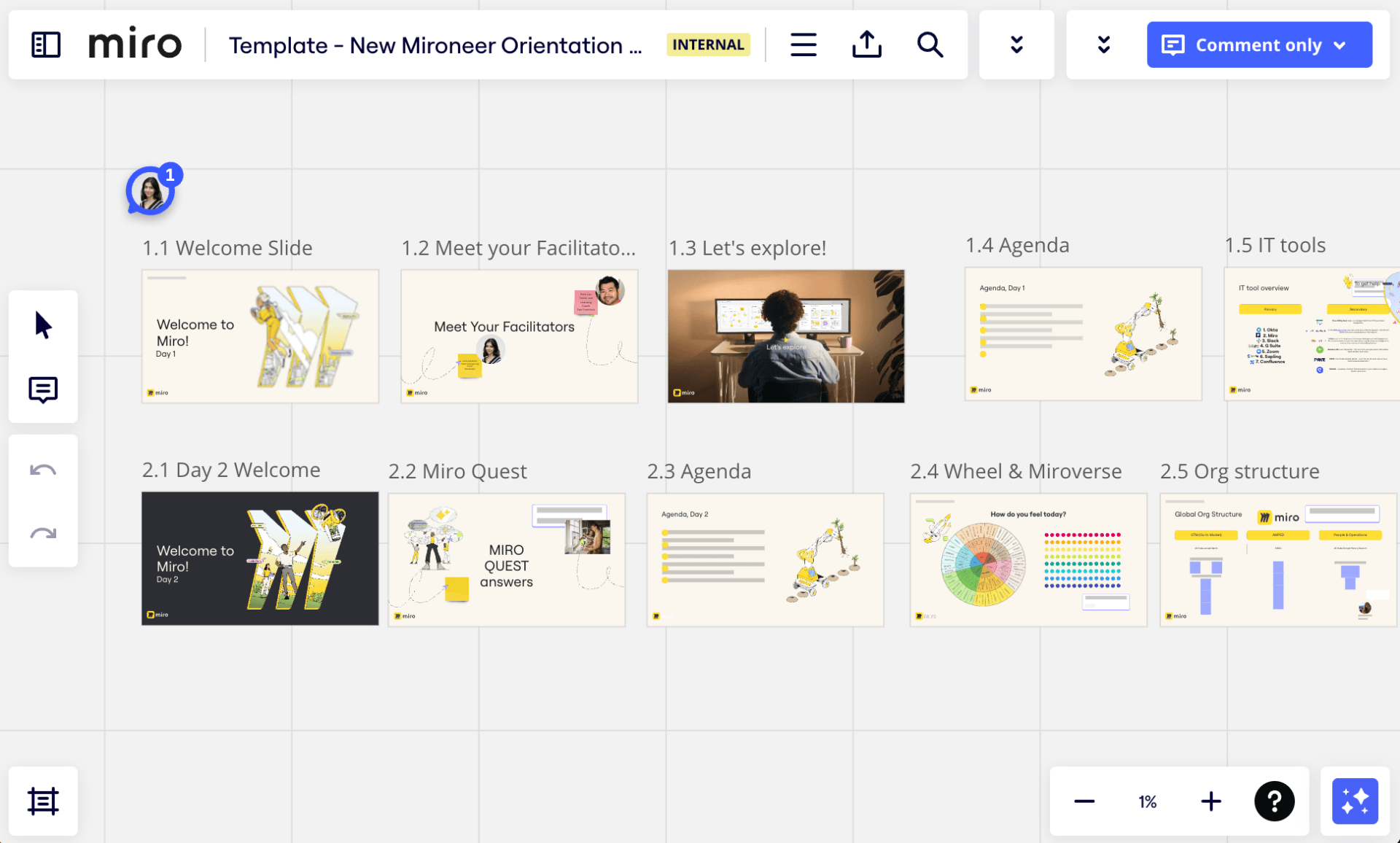Select the 2.2 Miro Quest frame thumbnail

506,559
